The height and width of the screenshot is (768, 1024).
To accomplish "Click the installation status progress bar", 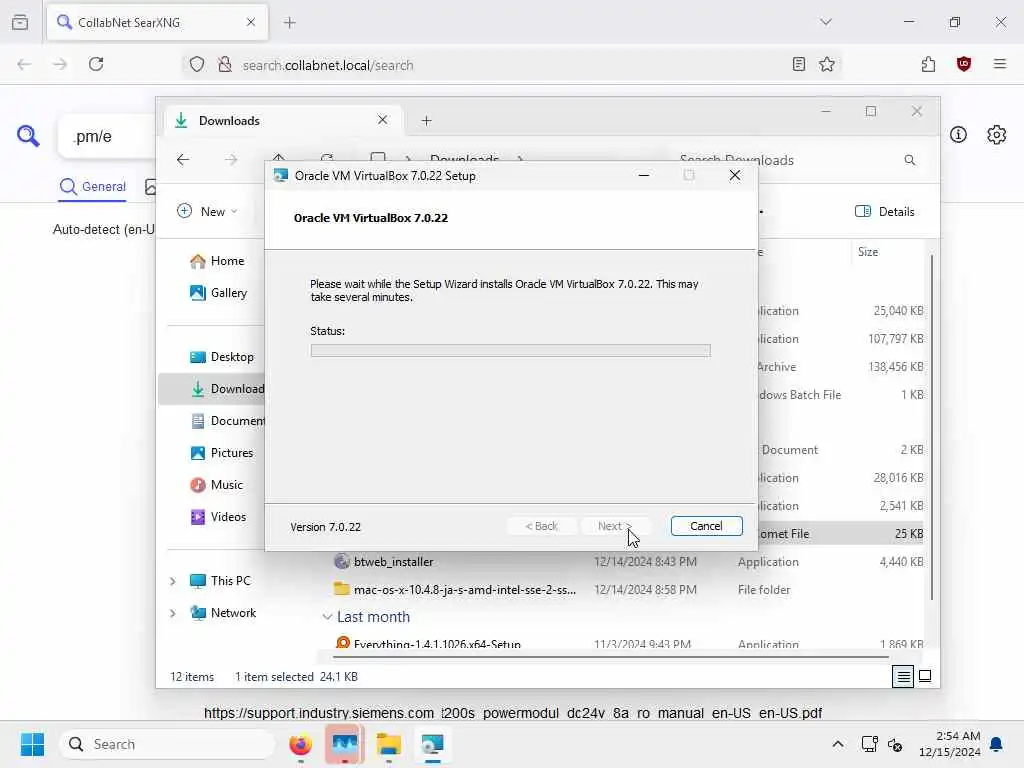I will tap(510, 351).
